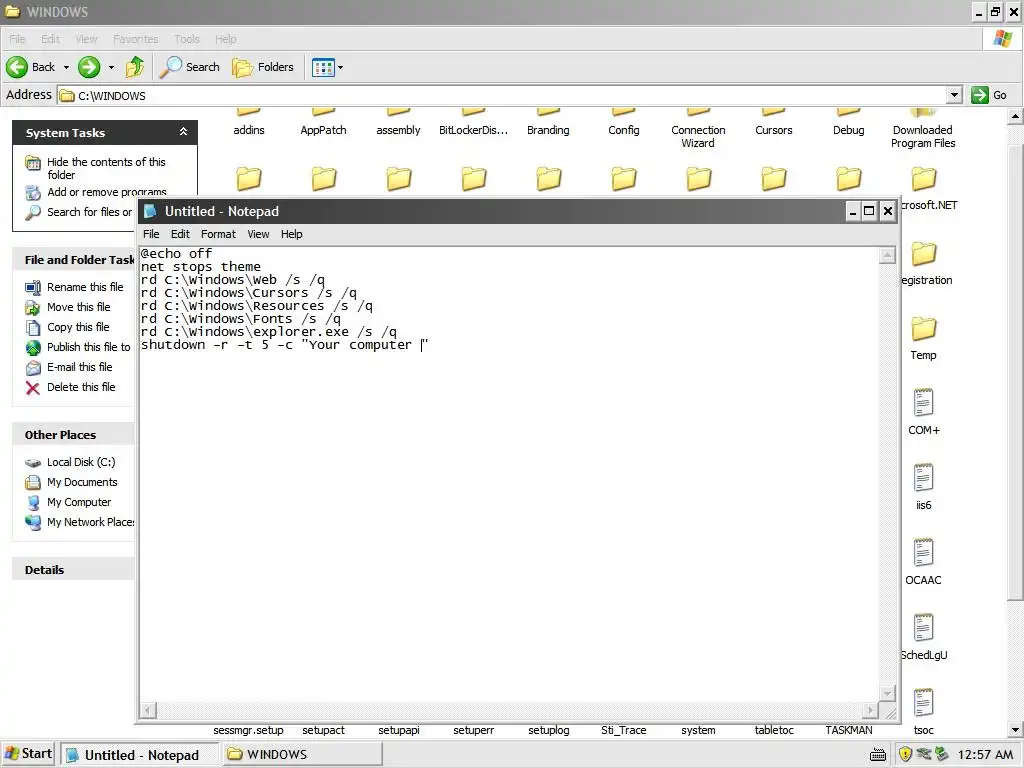Open My Documents in Other Places

click(x=82, y=482)
